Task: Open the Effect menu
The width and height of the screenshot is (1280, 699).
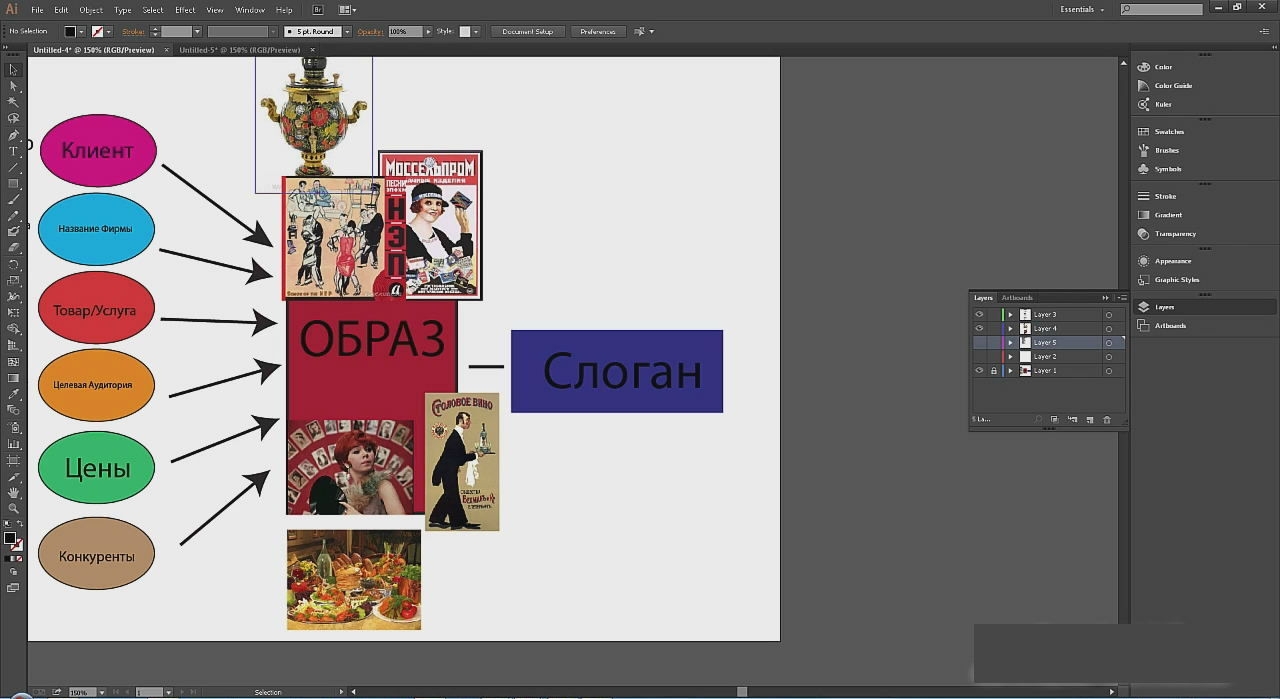Action: click(185, 10)
